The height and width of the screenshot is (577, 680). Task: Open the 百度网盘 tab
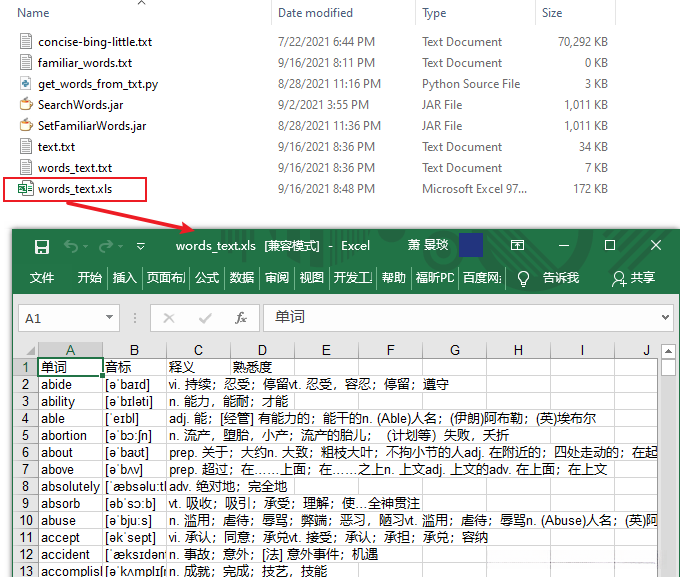[x=482, y=278]
